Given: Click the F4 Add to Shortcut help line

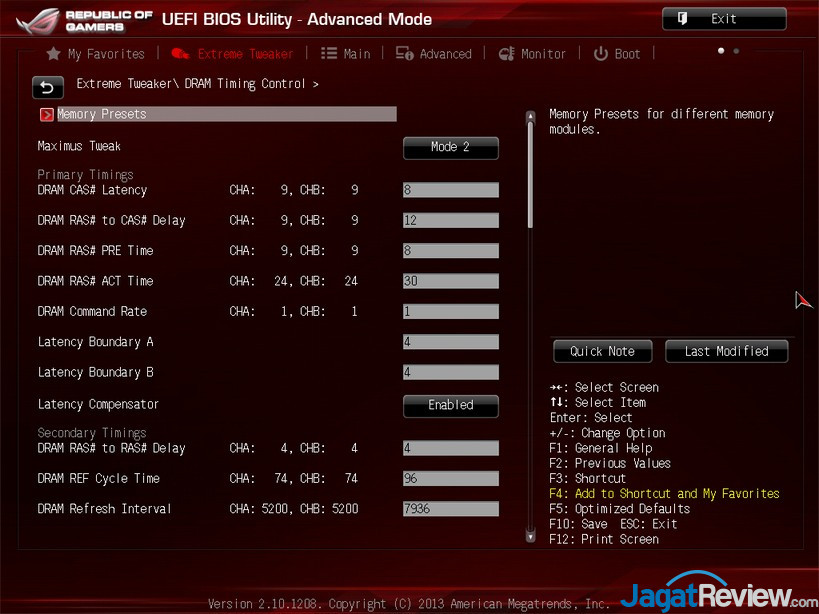Looking at the screenshot, I should pyautogui.click(x=664, y=494).
